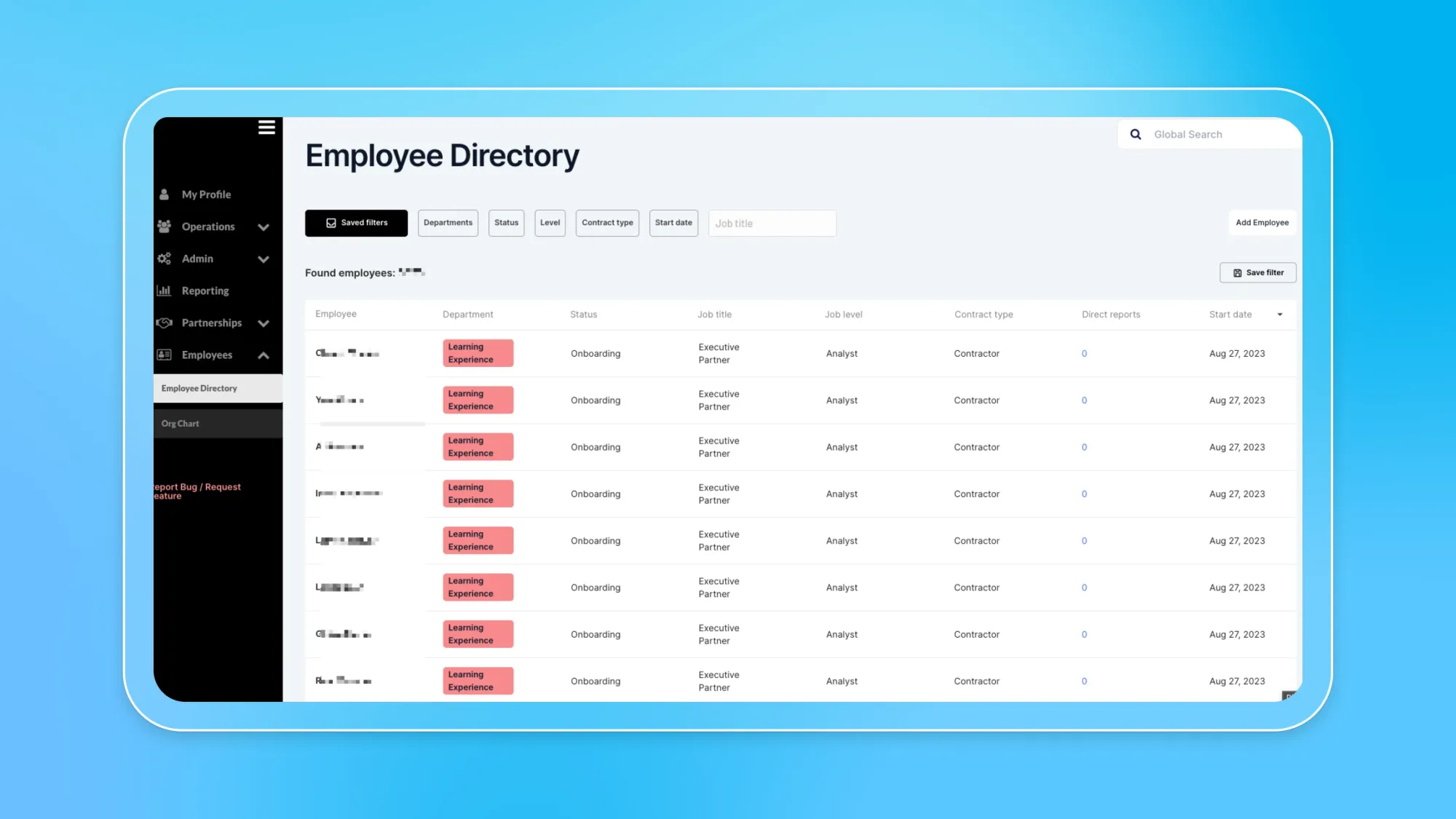Click the Partnerships handshake icon
This screenshot has width=1456, height=819.
click(164, 323)
